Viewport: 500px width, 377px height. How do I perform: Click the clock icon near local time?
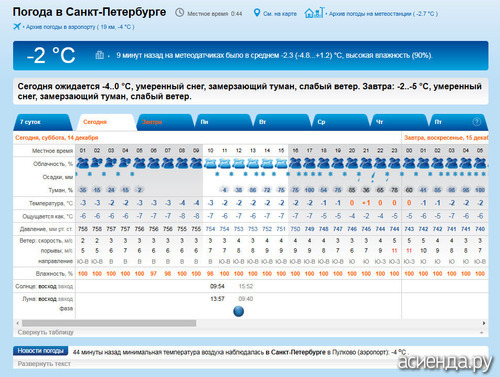180,13
